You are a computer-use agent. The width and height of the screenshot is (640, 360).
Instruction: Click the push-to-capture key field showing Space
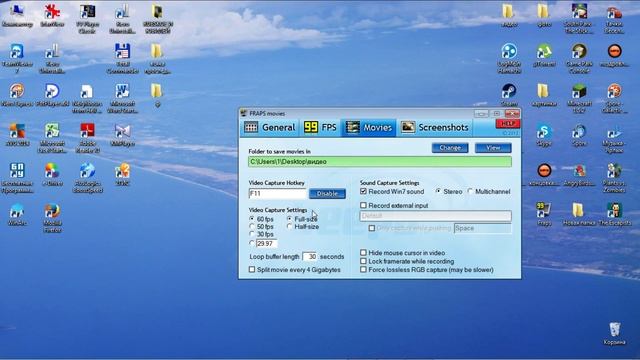click(x=482, y=228)
